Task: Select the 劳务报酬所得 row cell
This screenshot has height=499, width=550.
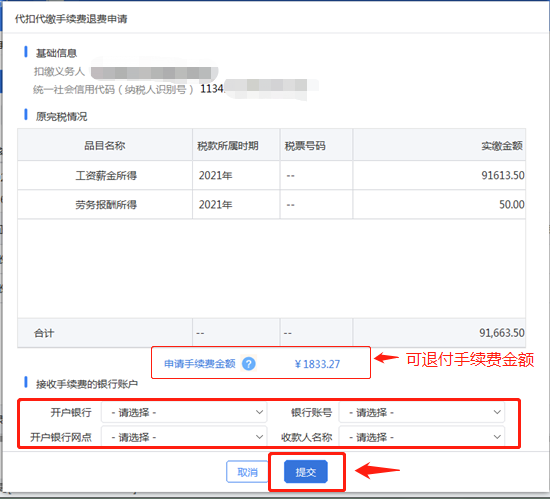Action: click(x=106, y=204)
